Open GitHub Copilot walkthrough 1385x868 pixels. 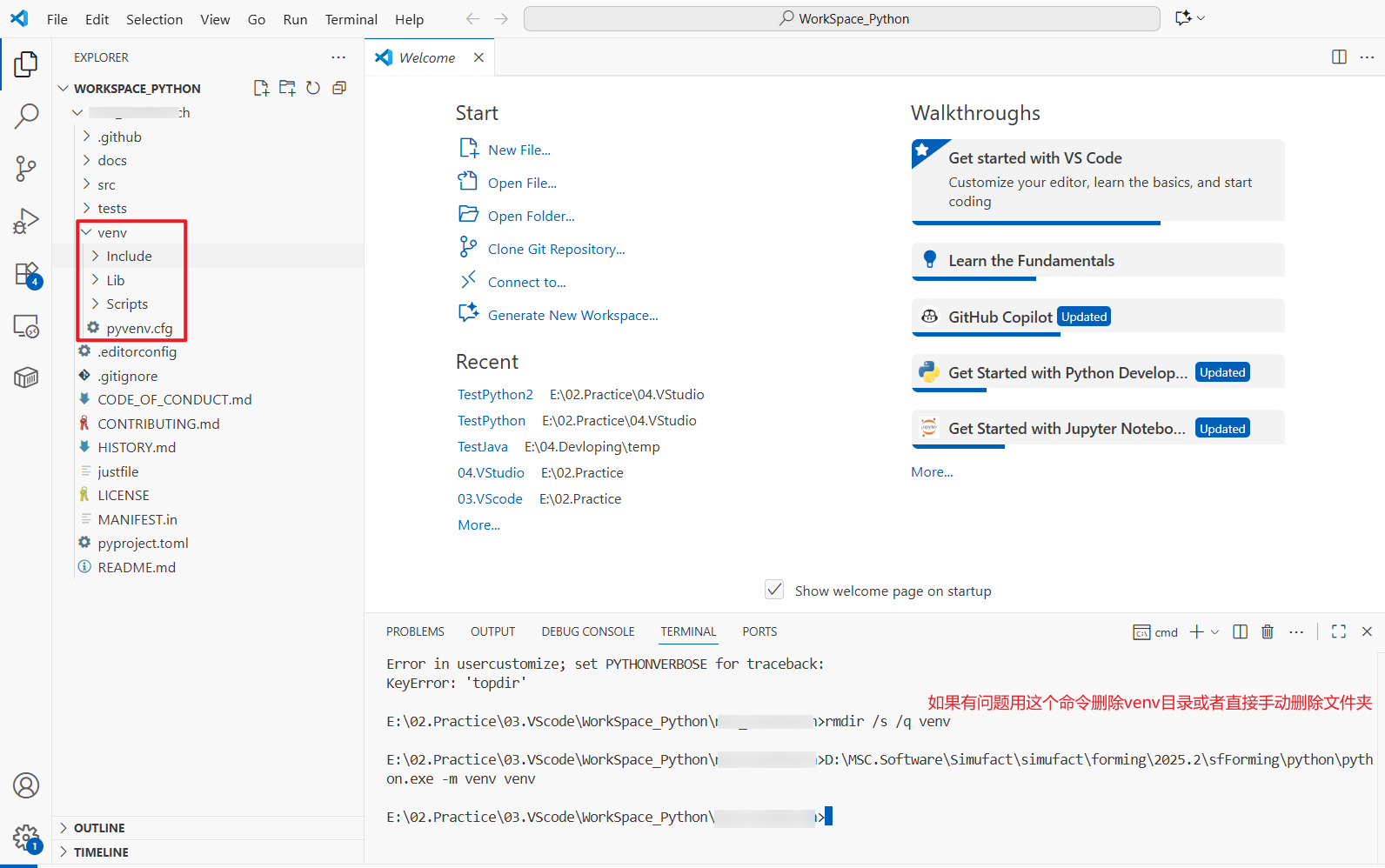pyautogui.click(x=1098, y=317)
